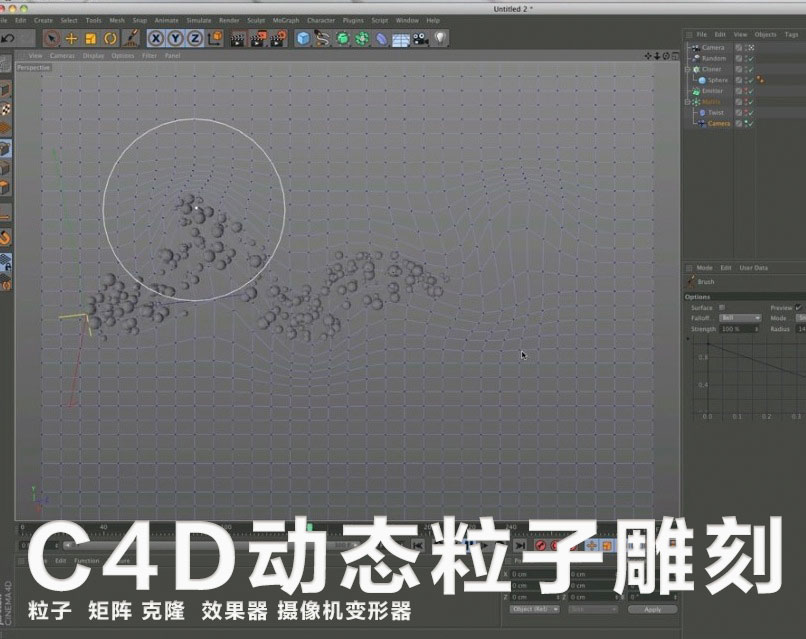Open the Object (Rel) dropdown at bottom
This screenshot has height=639, width=806.
tap(532, 610)
